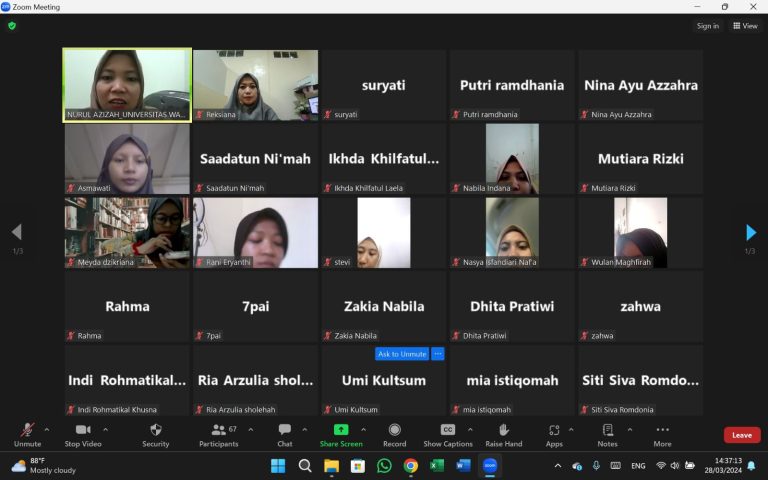
Task: Go to previous gallery page arrow
Action: pyautogui.click(x=17, y=232)
